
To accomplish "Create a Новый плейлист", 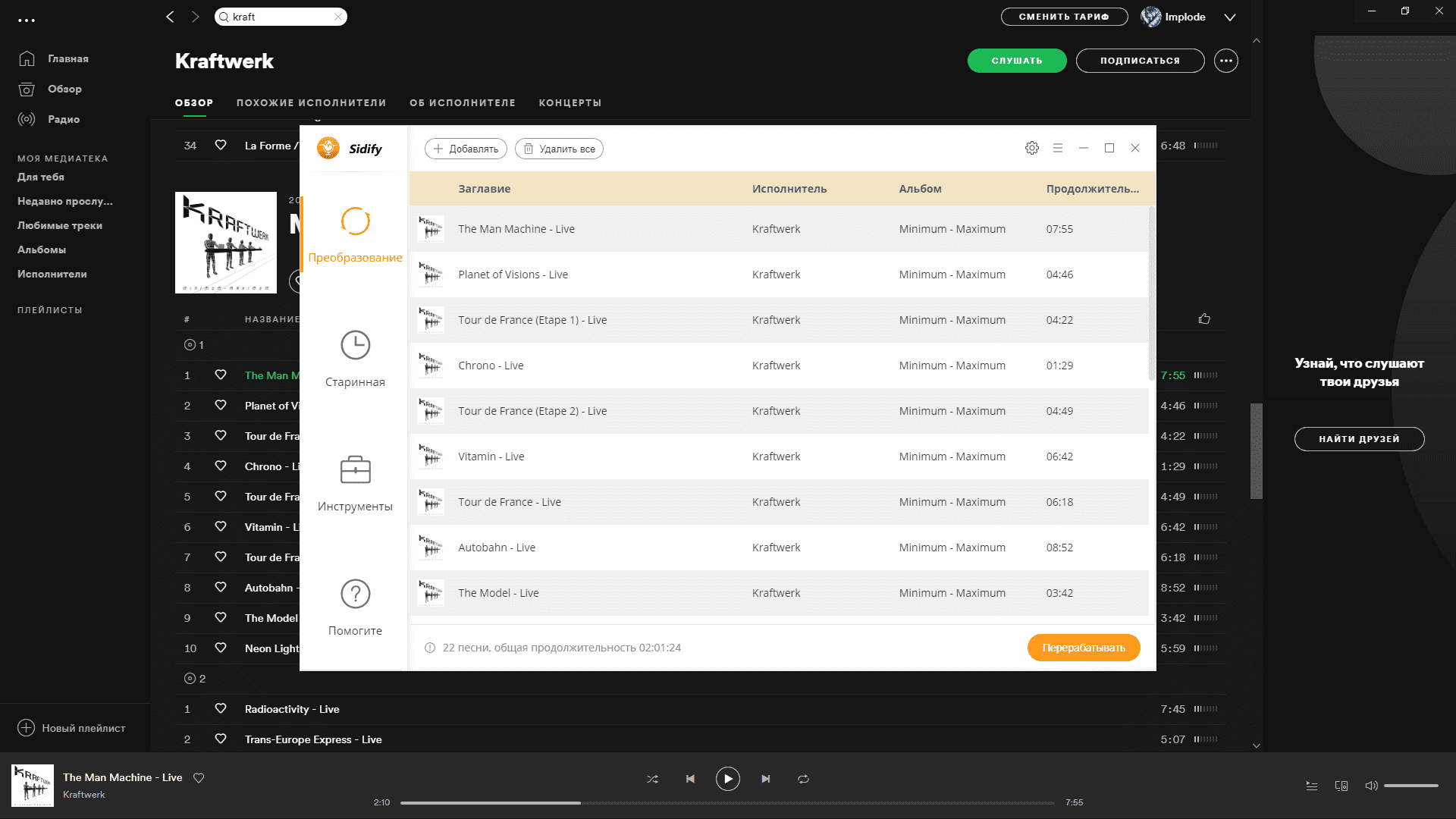I will pos(71,728).
